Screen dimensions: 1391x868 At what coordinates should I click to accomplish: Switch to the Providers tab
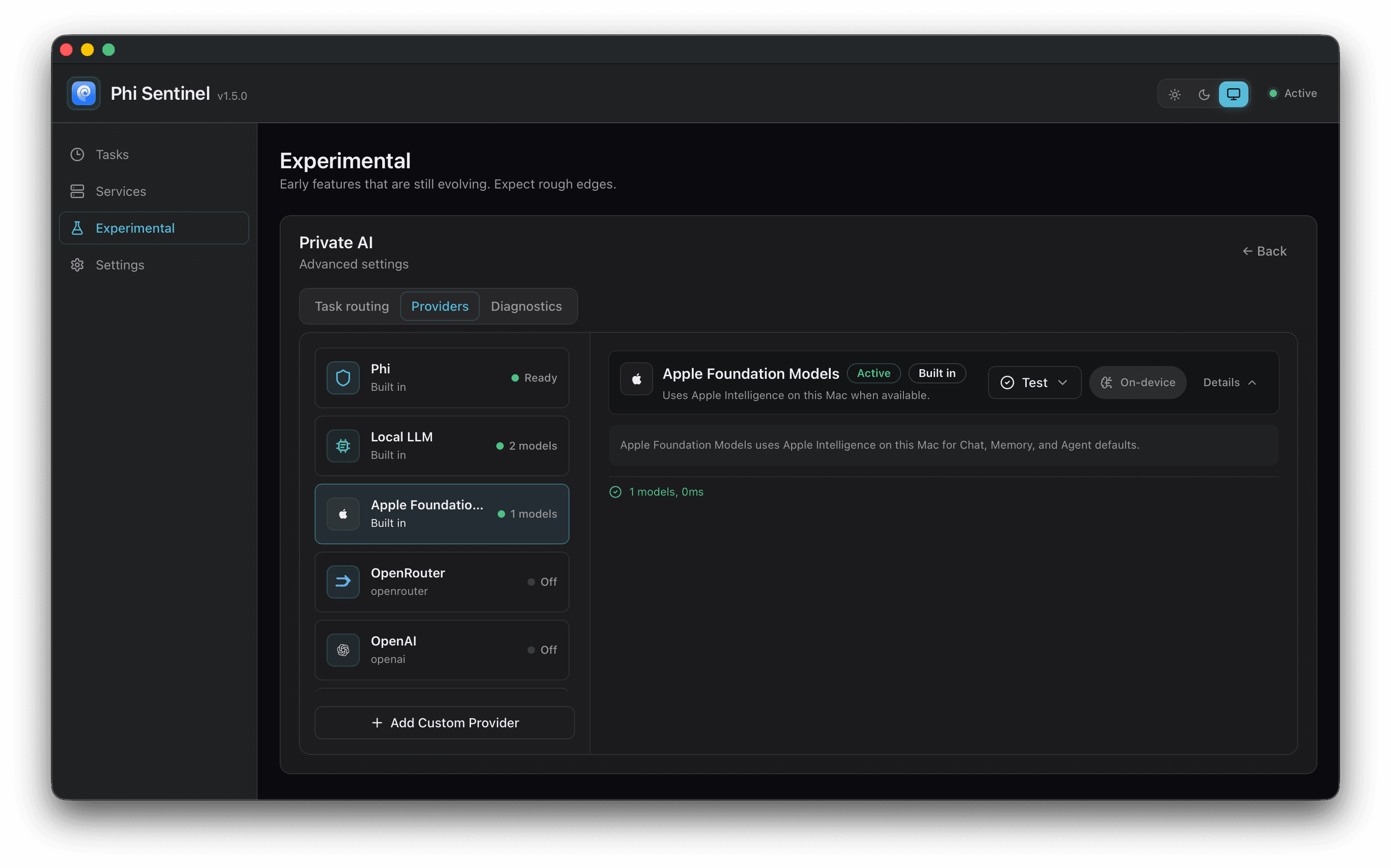[440, 306]
